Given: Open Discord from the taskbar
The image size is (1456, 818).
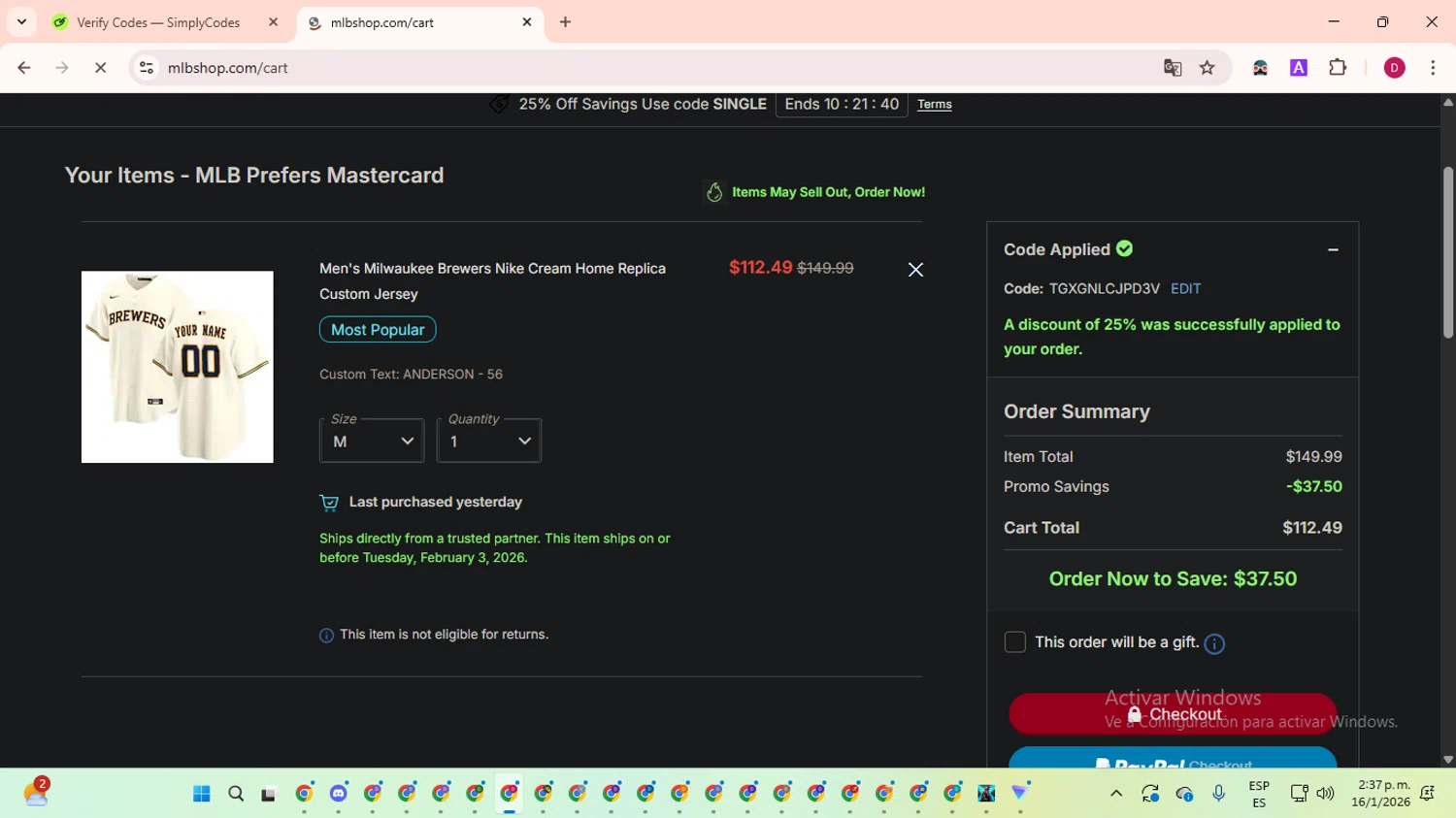Looking at the screenshot, I should coord(338,794).
